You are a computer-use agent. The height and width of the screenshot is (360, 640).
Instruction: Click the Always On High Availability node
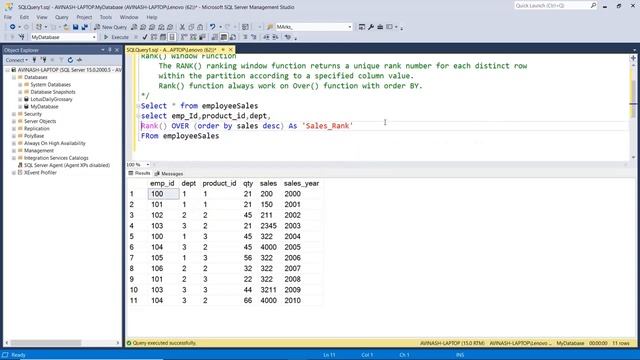[55, 143]
